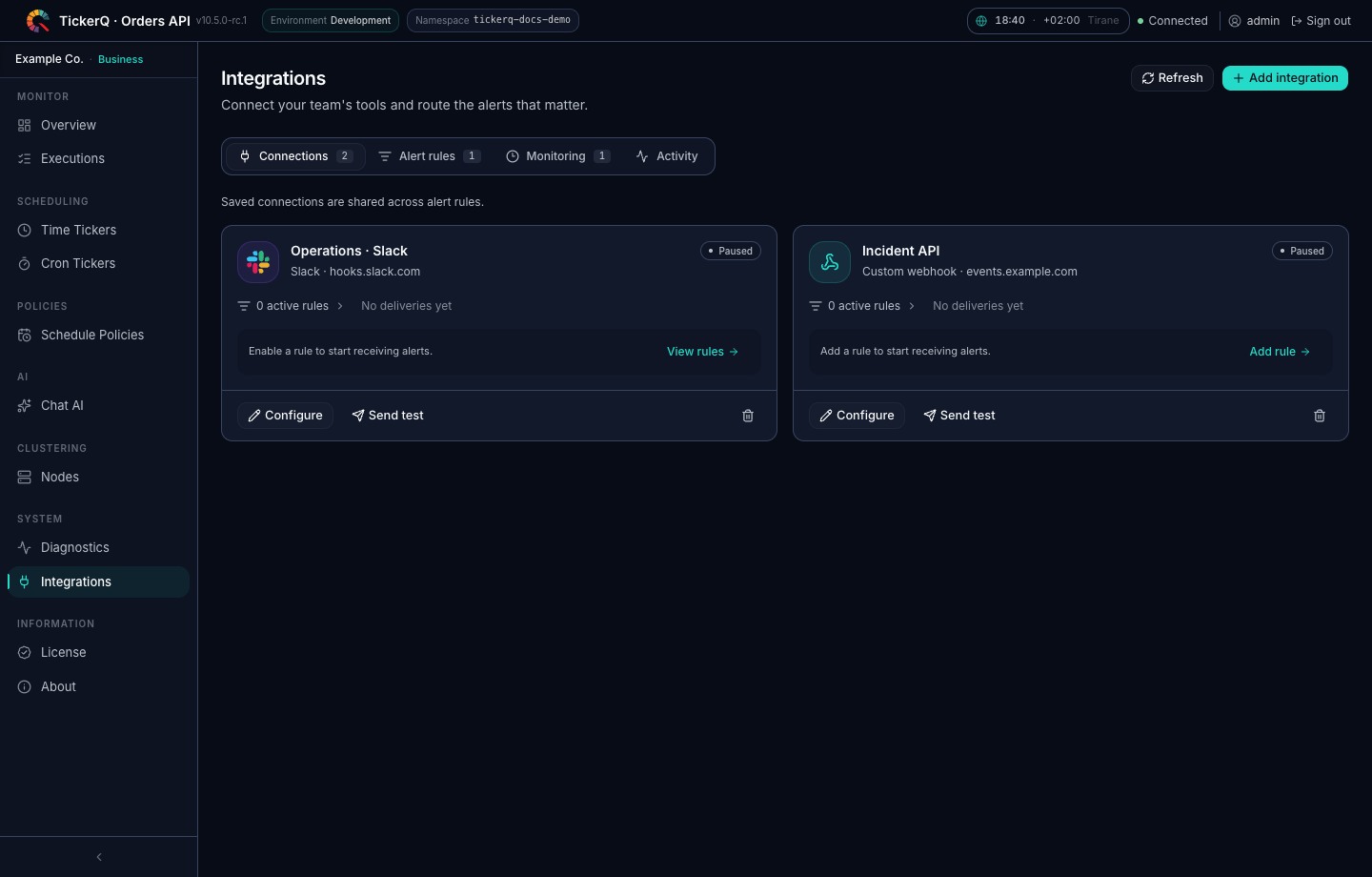Click the TickerQ logo icon
The width and height of the screenshot is (1372, 877).
(x=38, y=20)
